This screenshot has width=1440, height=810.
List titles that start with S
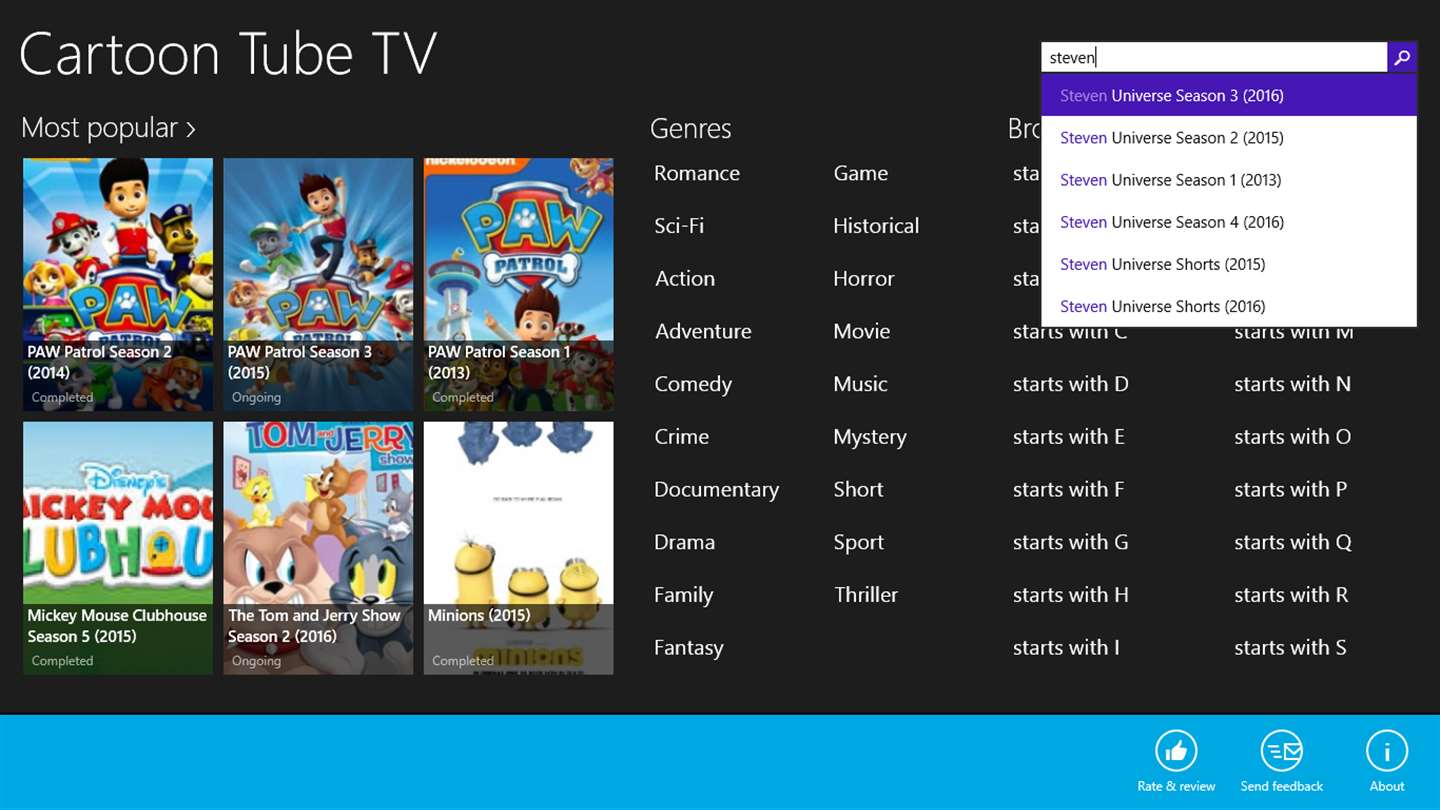coord(1290,648)
